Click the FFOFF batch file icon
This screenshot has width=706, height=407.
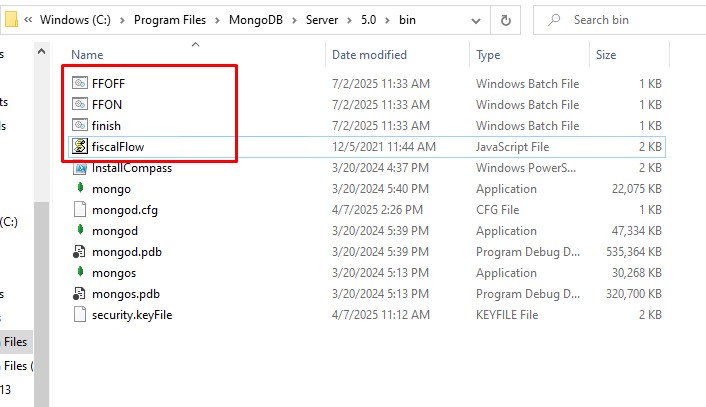[81, 83]
